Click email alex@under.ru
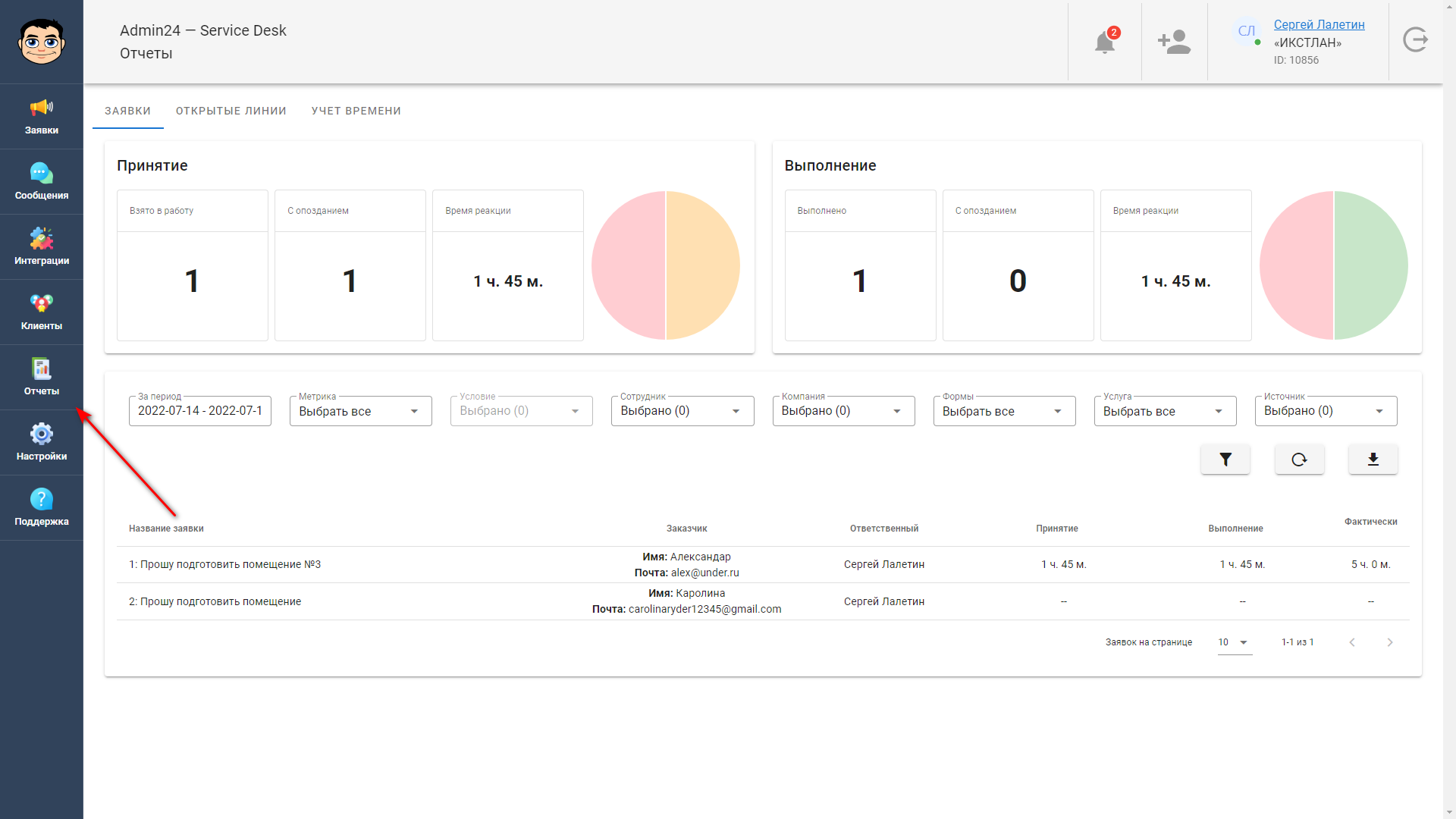 704,573
